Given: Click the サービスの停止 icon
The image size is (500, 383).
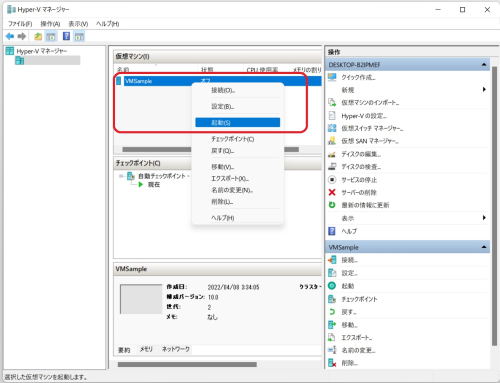Looking at the screenshot, I should 332,180.
